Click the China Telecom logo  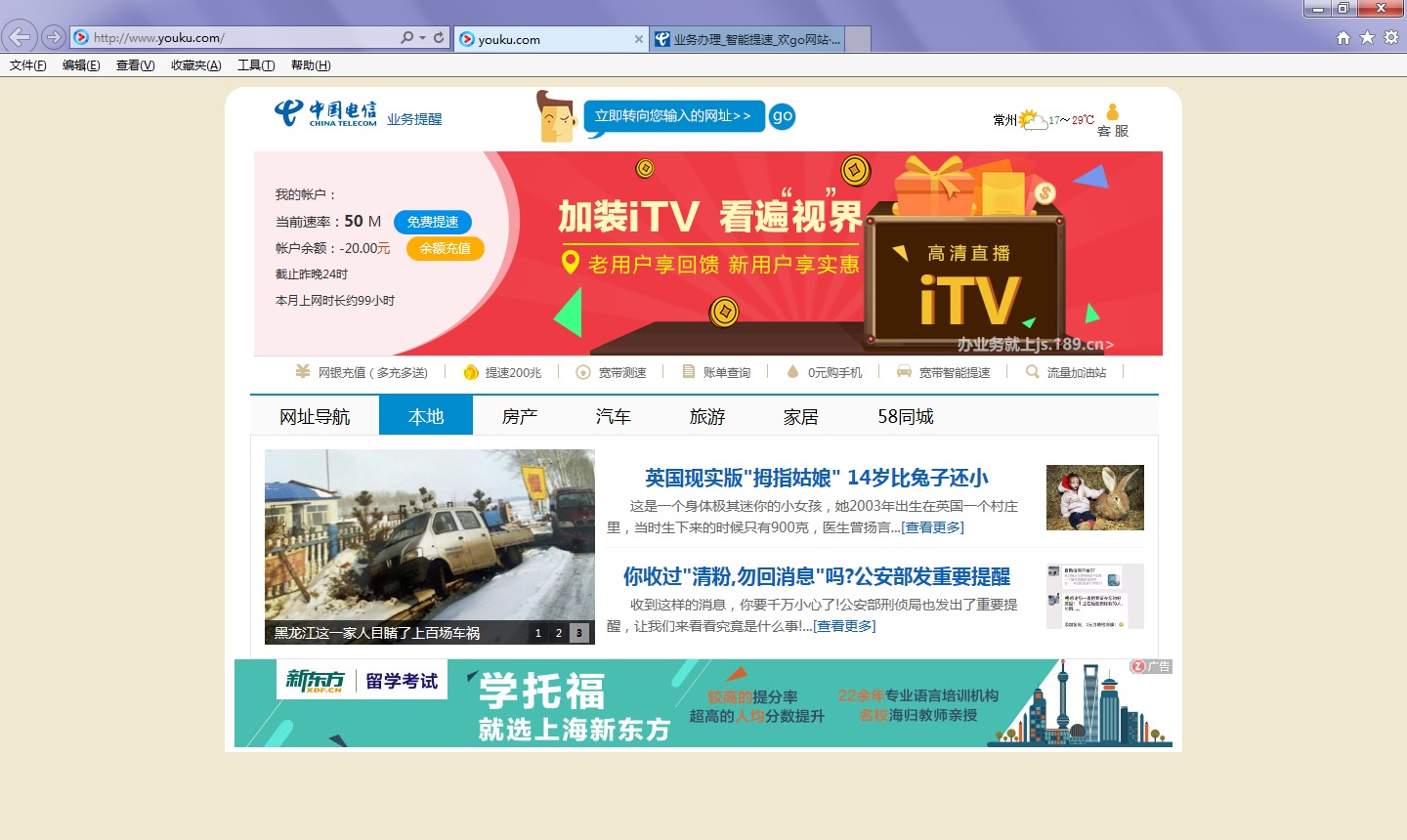[325, 113]
